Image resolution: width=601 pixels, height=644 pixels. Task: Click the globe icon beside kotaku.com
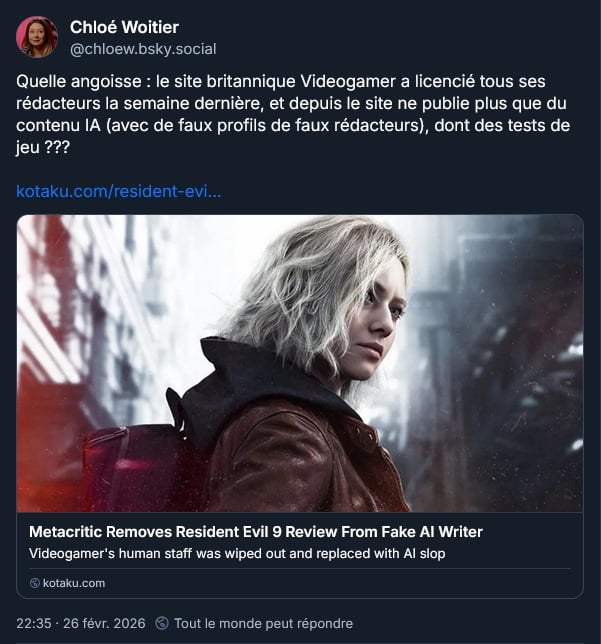[x=35, y=583]
